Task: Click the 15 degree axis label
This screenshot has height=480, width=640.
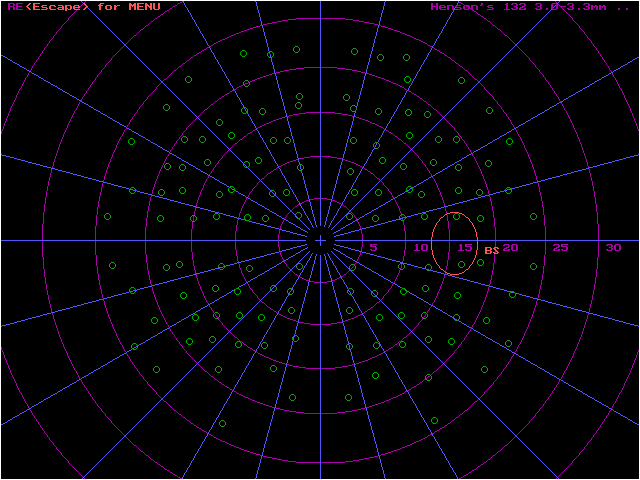Action: (x=465, y=248)
